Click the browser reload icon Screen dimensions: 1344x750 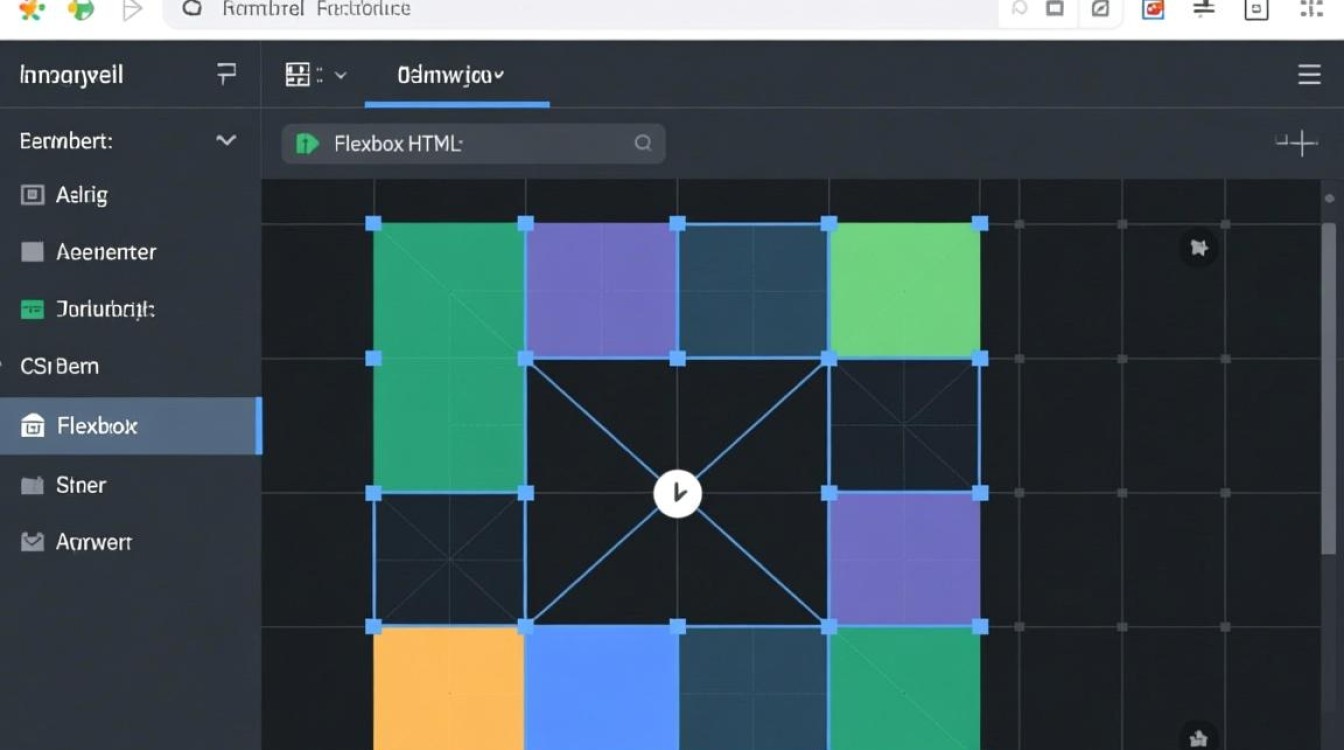[192, 9]
